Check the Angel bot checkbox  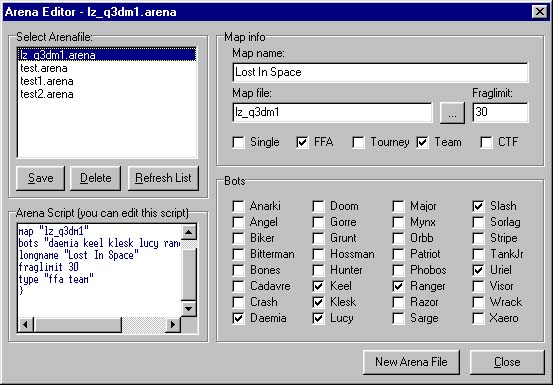(238, 222)
